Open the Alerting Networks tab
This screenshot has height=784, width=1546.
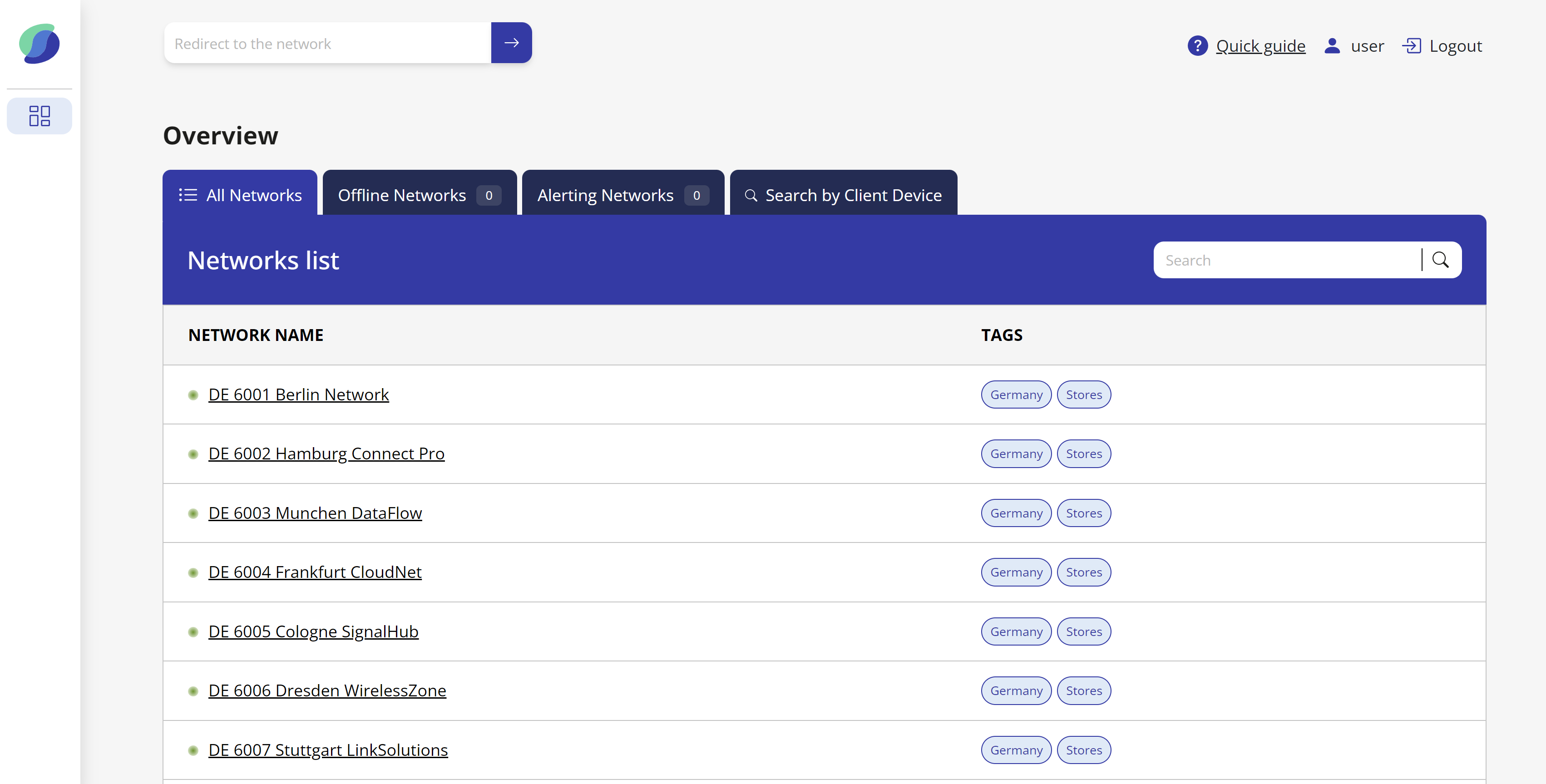(x=622, y=195)
